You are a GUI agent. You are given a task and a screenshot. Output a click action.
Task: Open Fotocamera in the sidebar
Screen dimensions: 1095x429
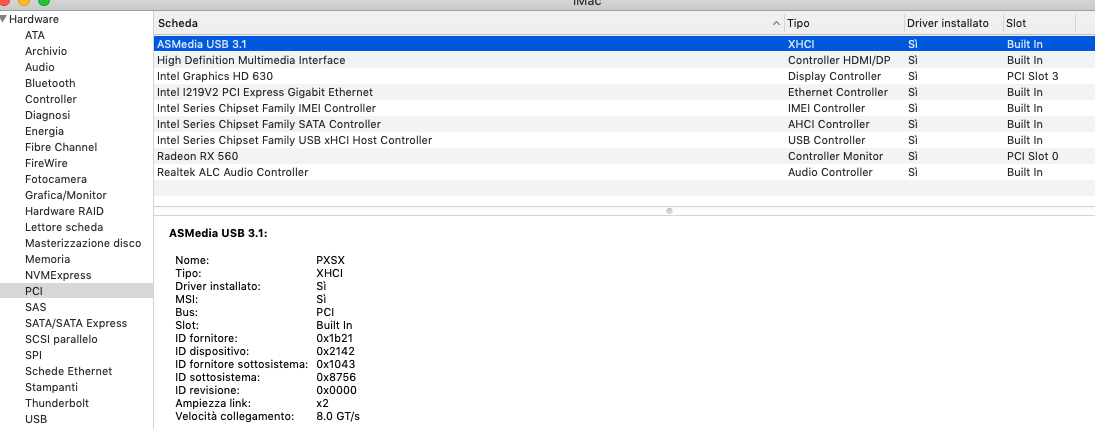click(56, 180)
